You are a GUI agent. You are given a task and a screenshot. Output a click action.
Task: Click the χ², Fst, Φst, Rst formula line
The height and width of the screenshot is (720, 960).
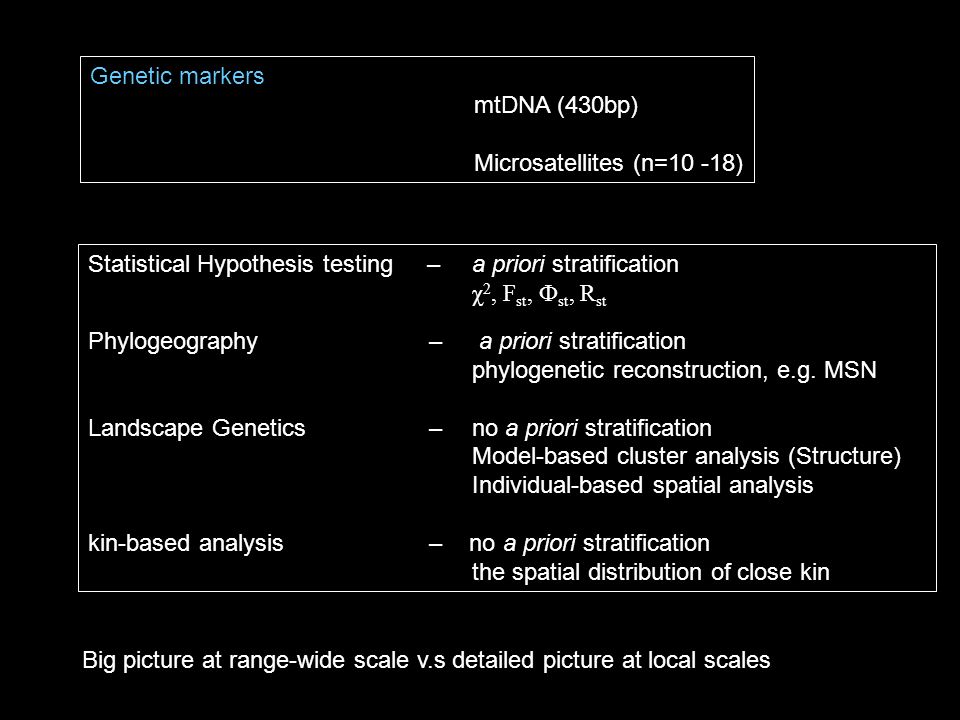coord(539,294)
